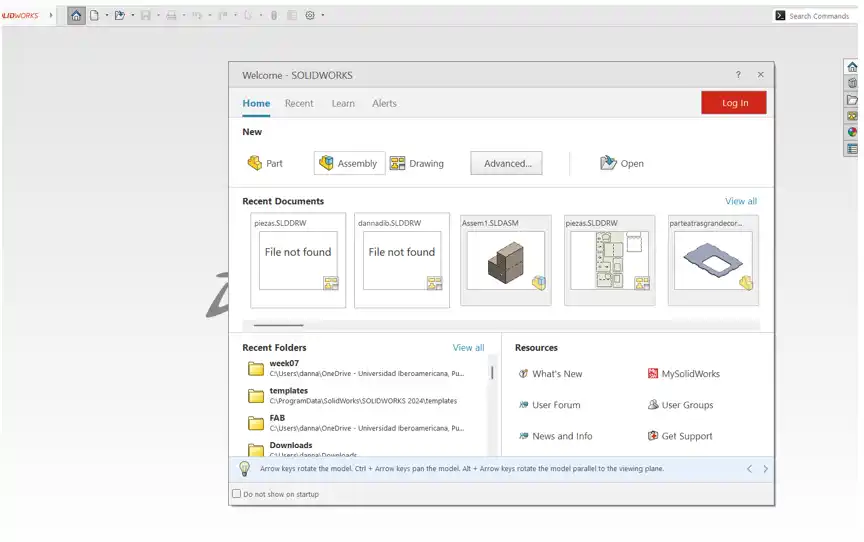This screenshot has width=864, height=542.
Task: Click the lightbulb tip icon
Action: coord(245,469)
